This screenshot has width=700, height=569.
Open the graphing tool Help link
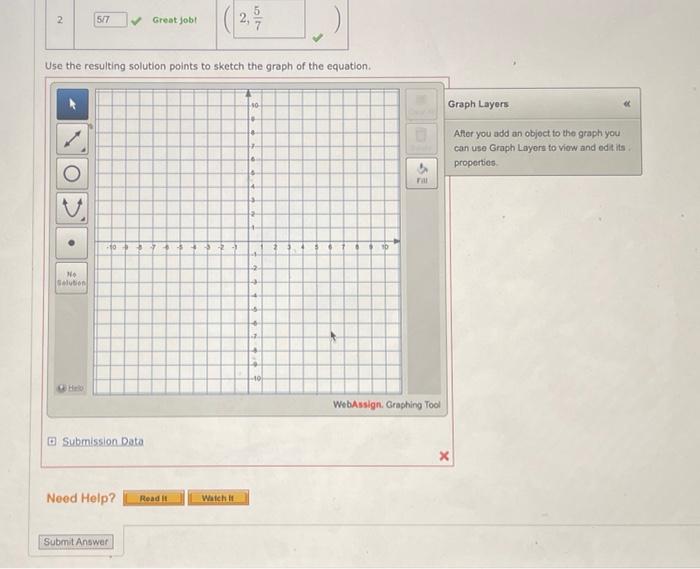[71, 388]
